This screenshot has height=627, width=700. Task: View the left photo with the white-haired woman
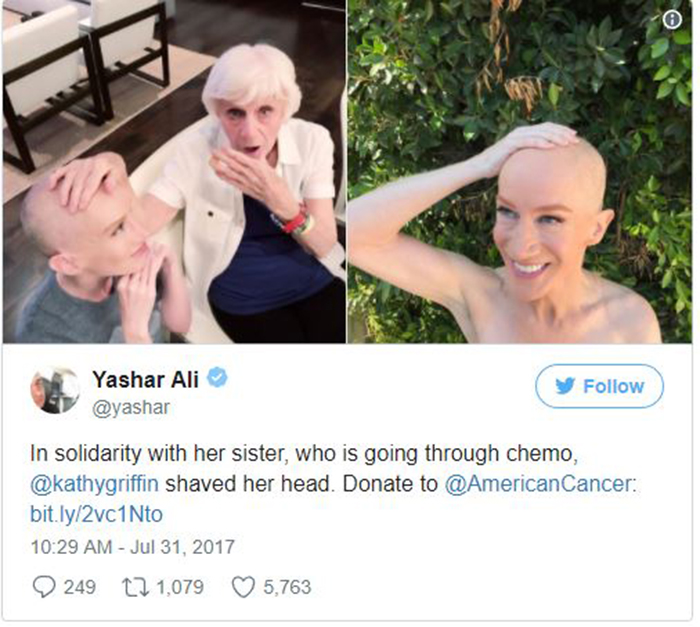click(x=174, y=171)
